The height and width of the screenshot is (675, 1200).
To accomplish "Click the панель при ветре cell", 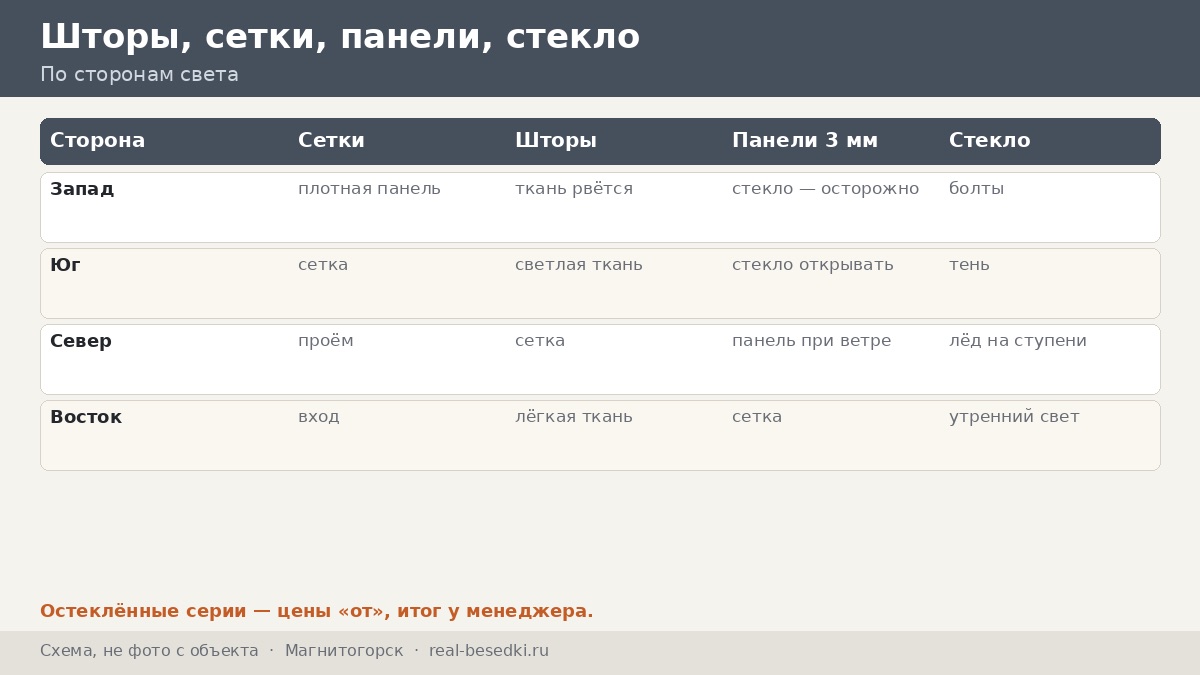I will pyautogui.click(x=811, y=341).
